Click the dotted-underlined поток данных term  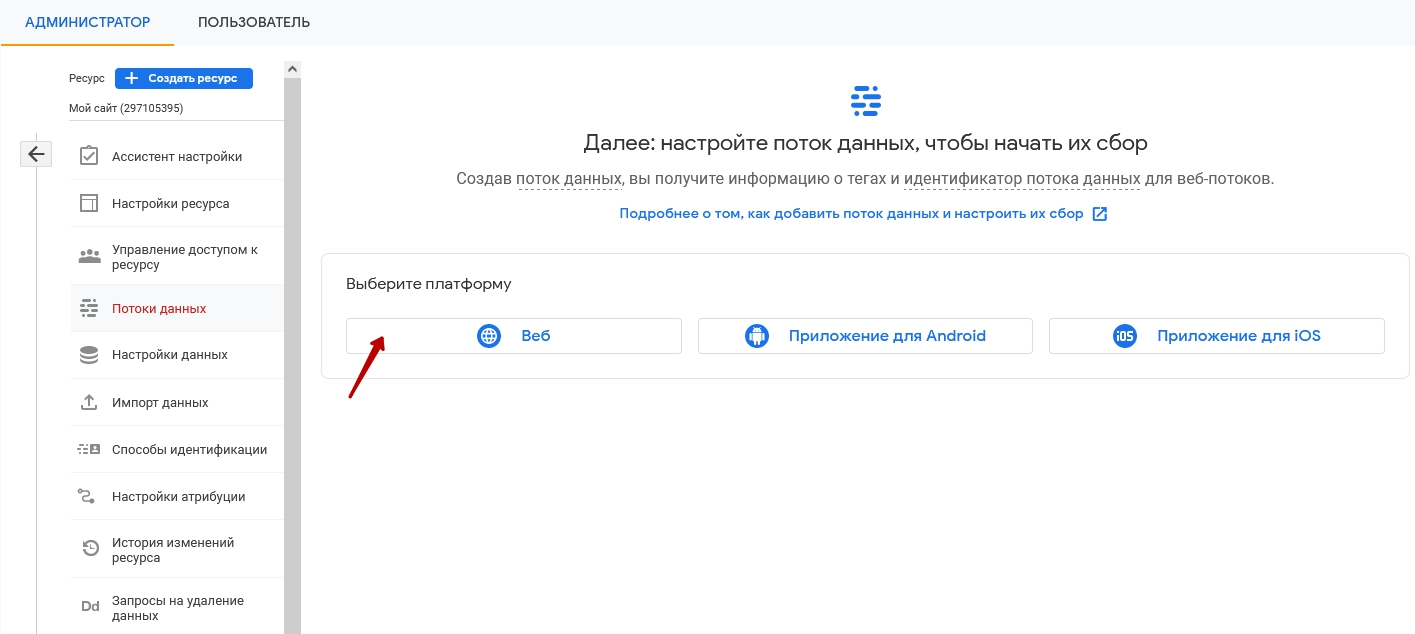pos(569,179)
